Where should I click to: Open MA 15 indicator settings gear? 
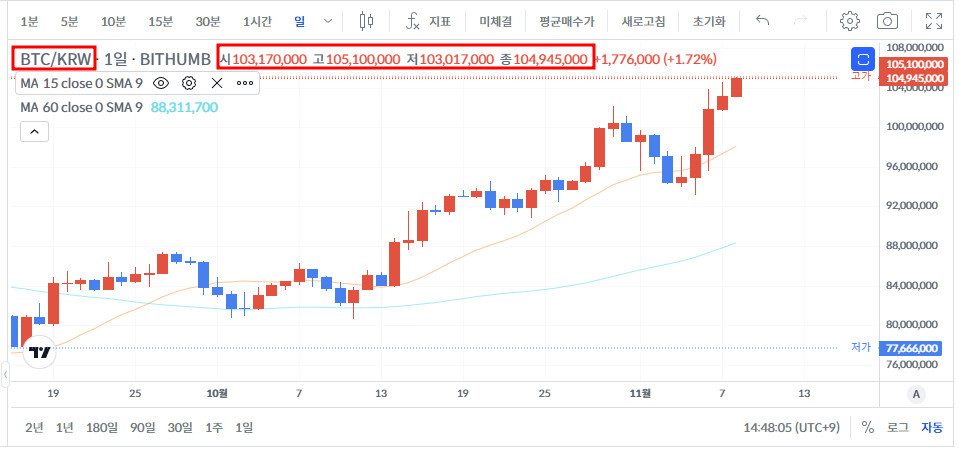click(188, 83)
